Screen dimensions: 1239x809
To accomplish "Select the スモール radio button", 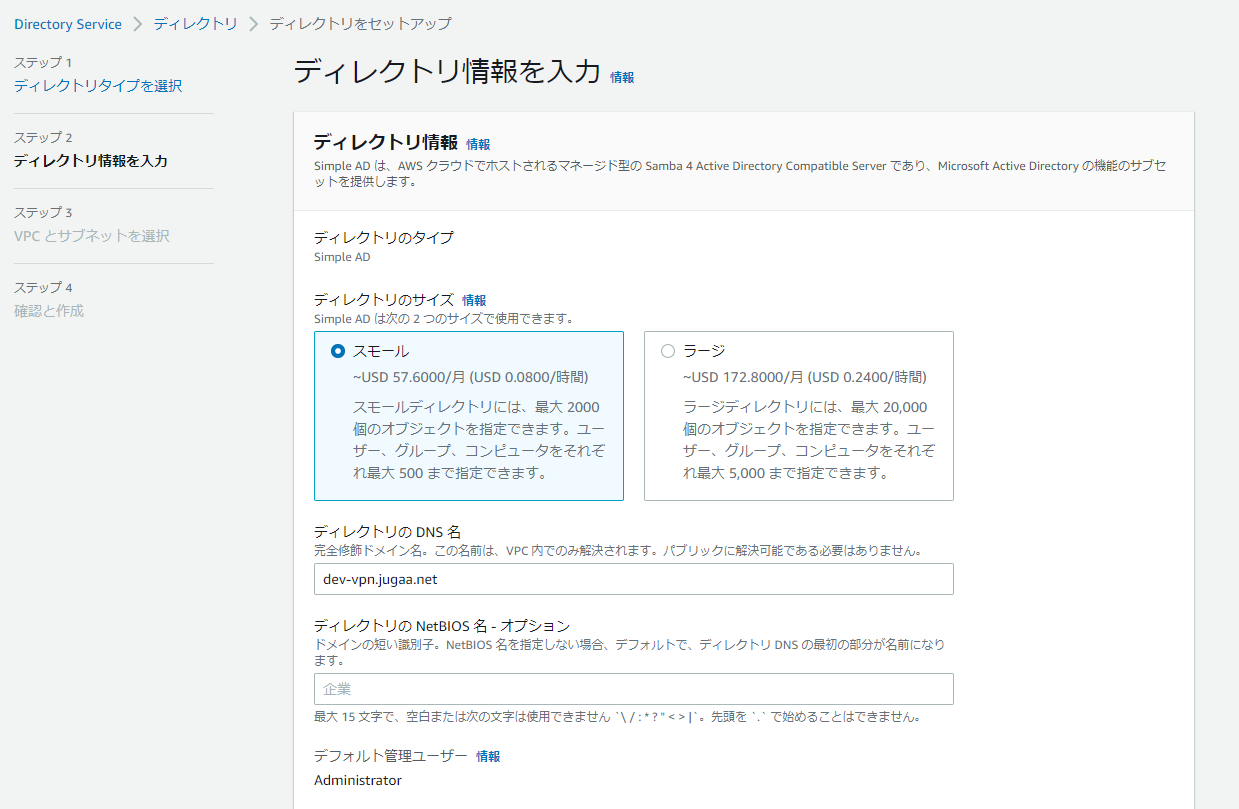I will [338, 351].
